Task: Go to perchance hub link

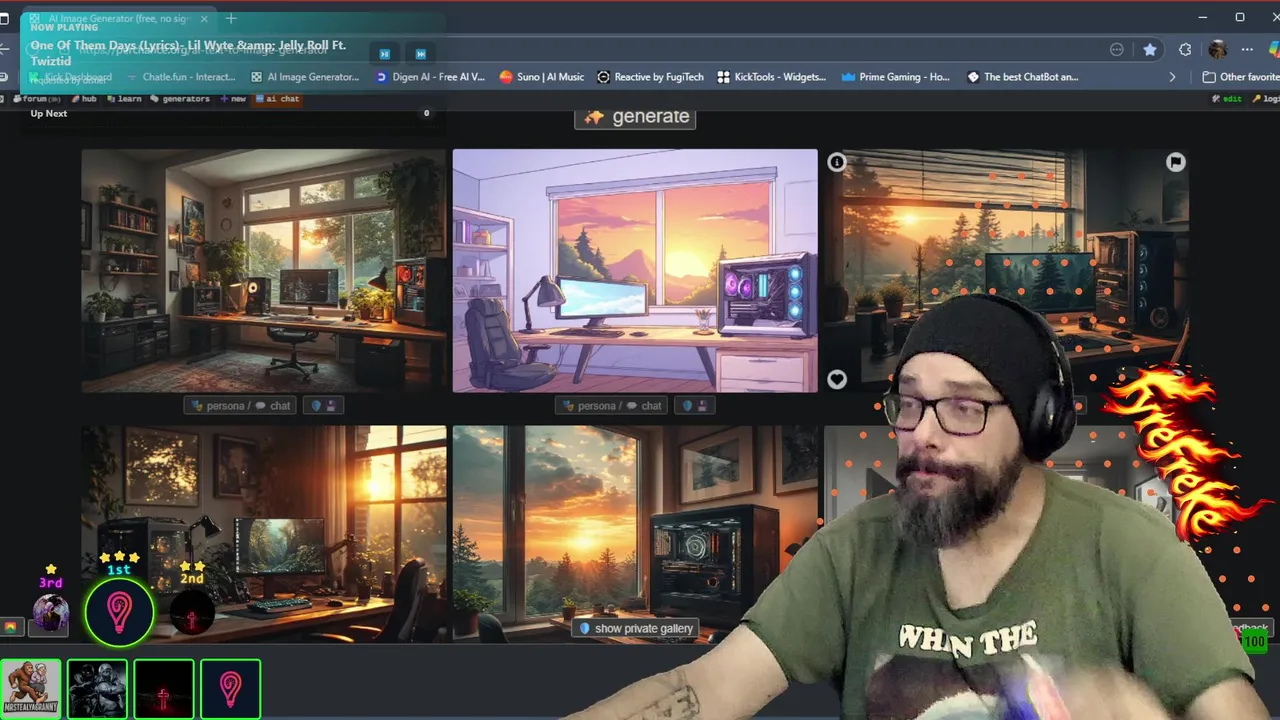Action: coord(84,99)
